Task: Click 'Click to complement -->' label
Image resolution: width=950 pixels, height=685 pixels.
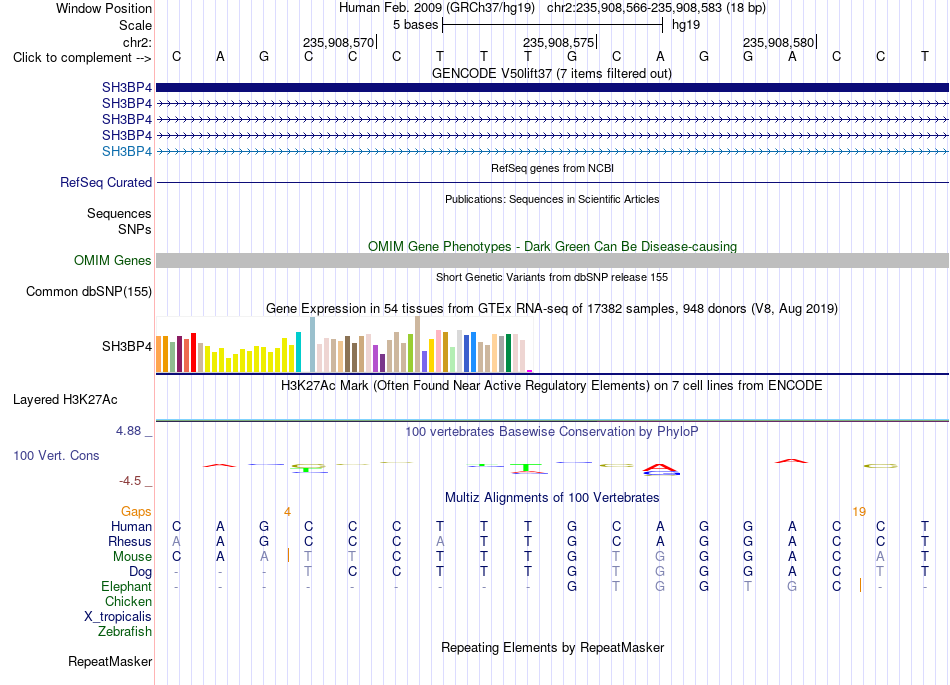Action: coord(82,58)
